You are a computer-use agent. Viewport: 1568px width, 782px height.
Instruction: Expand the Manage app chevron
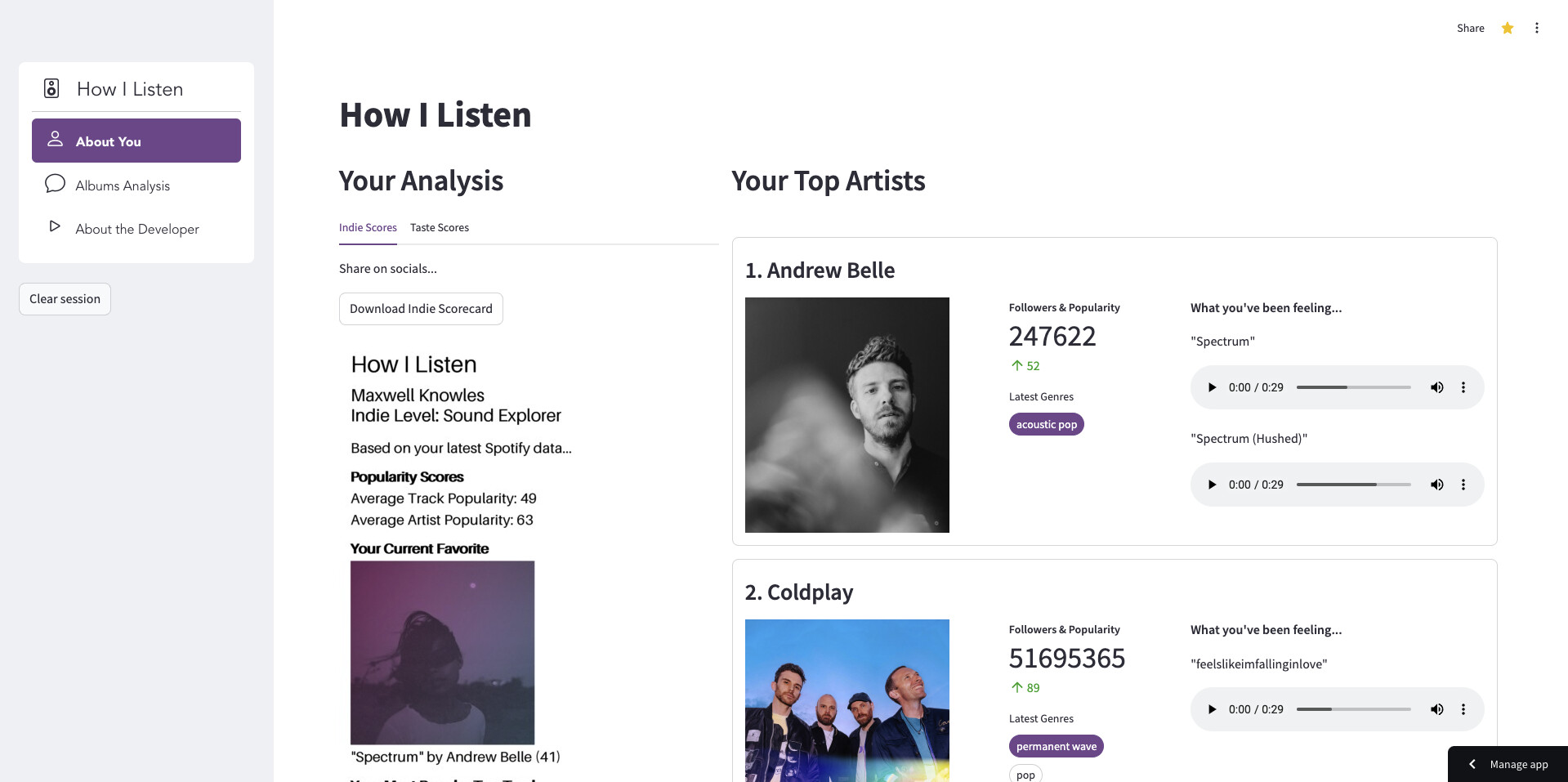point(1472,764)
